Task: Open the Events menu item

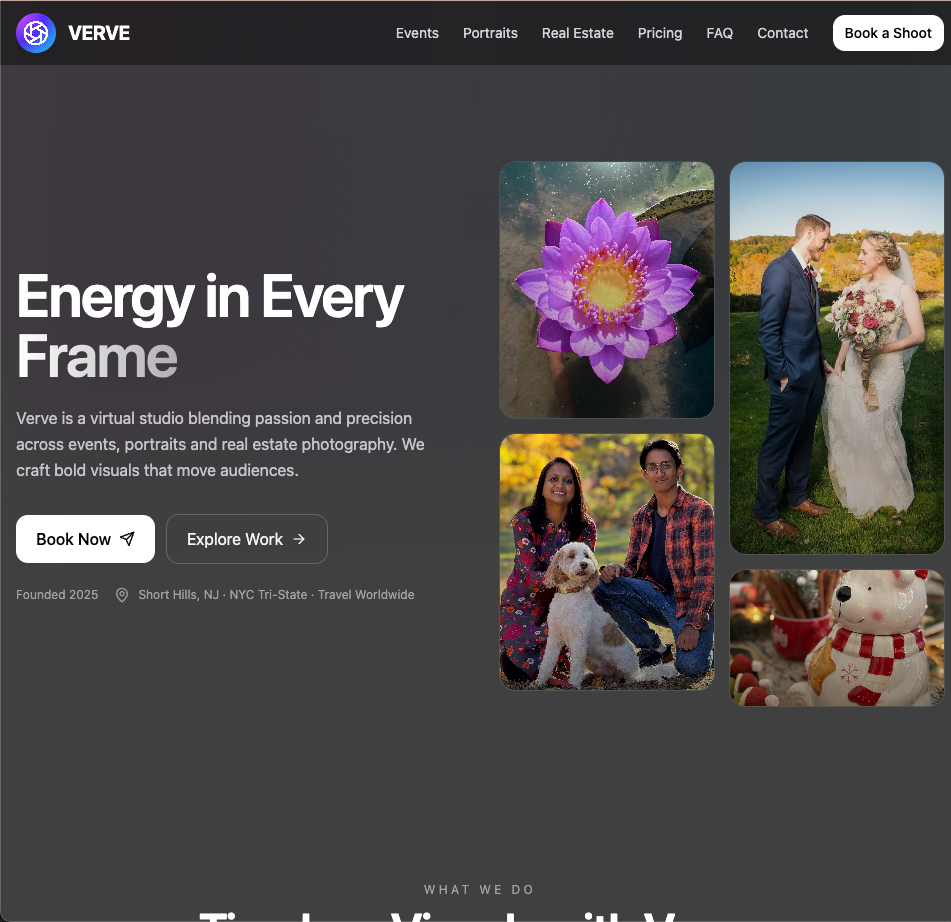Action: coord(417,33)
